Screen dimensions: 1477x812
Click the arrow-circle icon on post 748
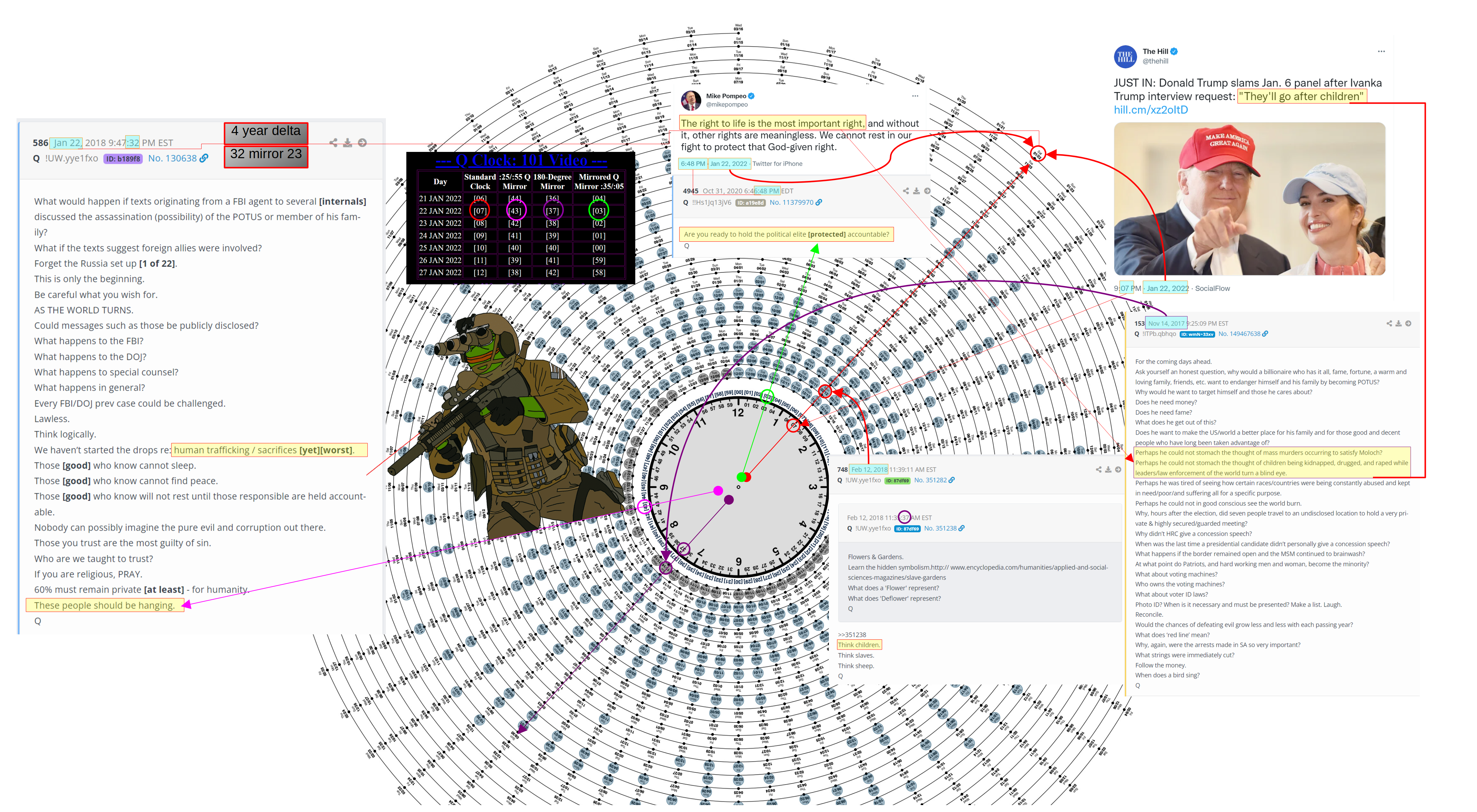[x=1118, y=469]
